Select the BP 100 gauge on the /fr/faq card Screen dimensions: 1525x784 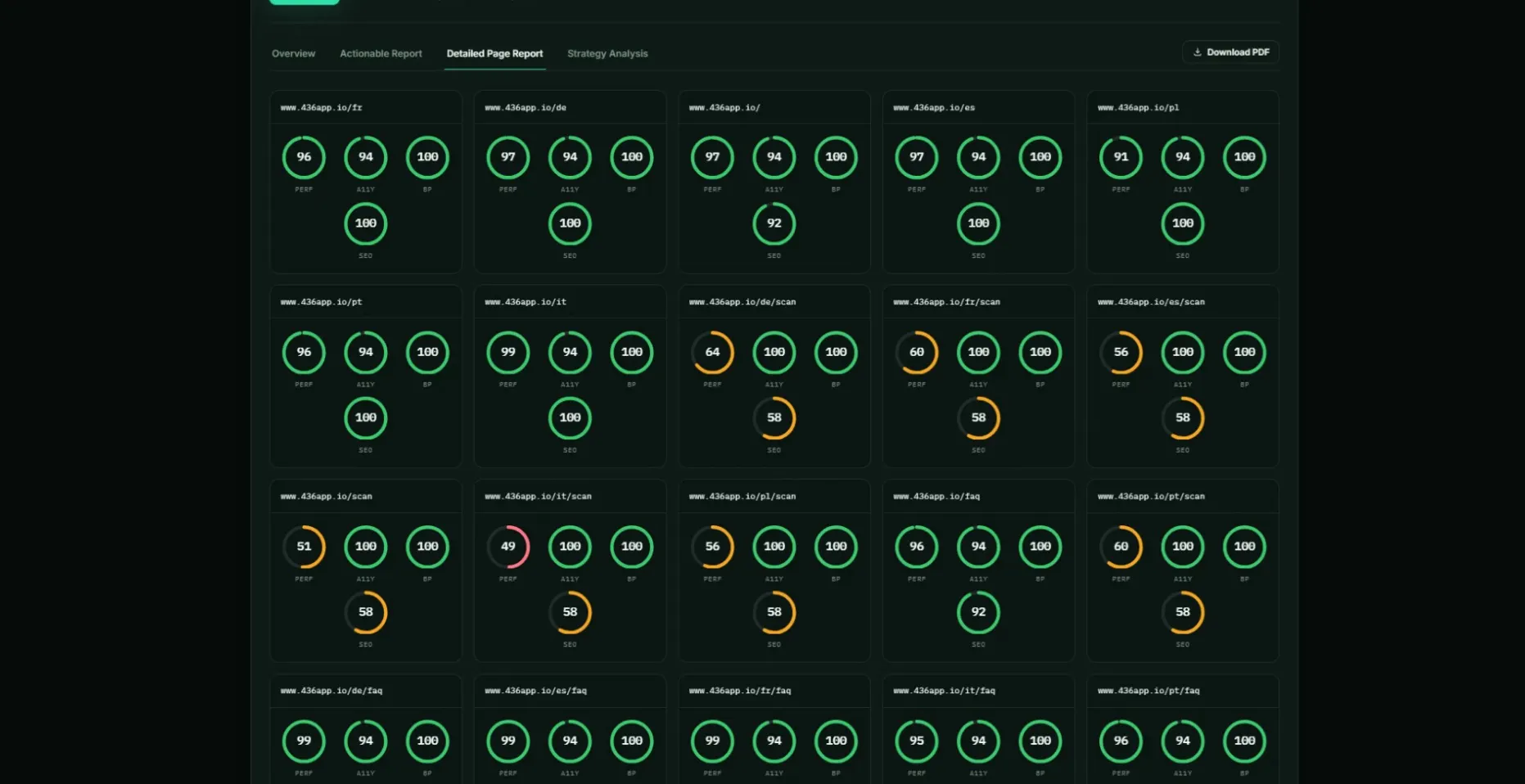pyautogui.click(x=836, y=741)
